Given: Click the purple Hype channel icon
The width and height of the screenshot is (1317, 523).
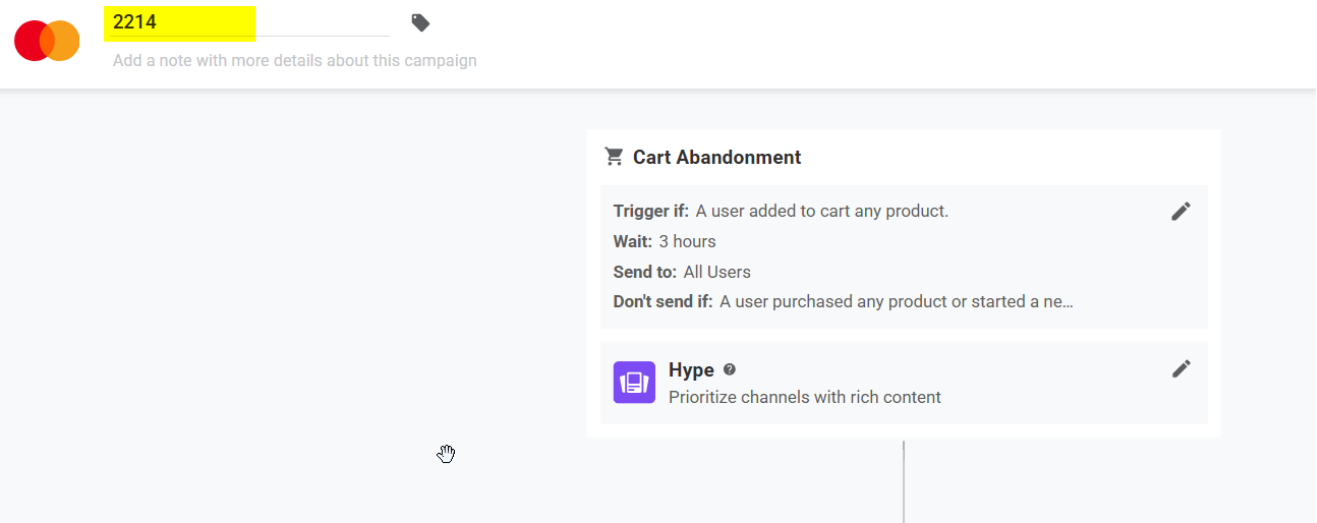Looking at the screenshot, I should point(634,382).
